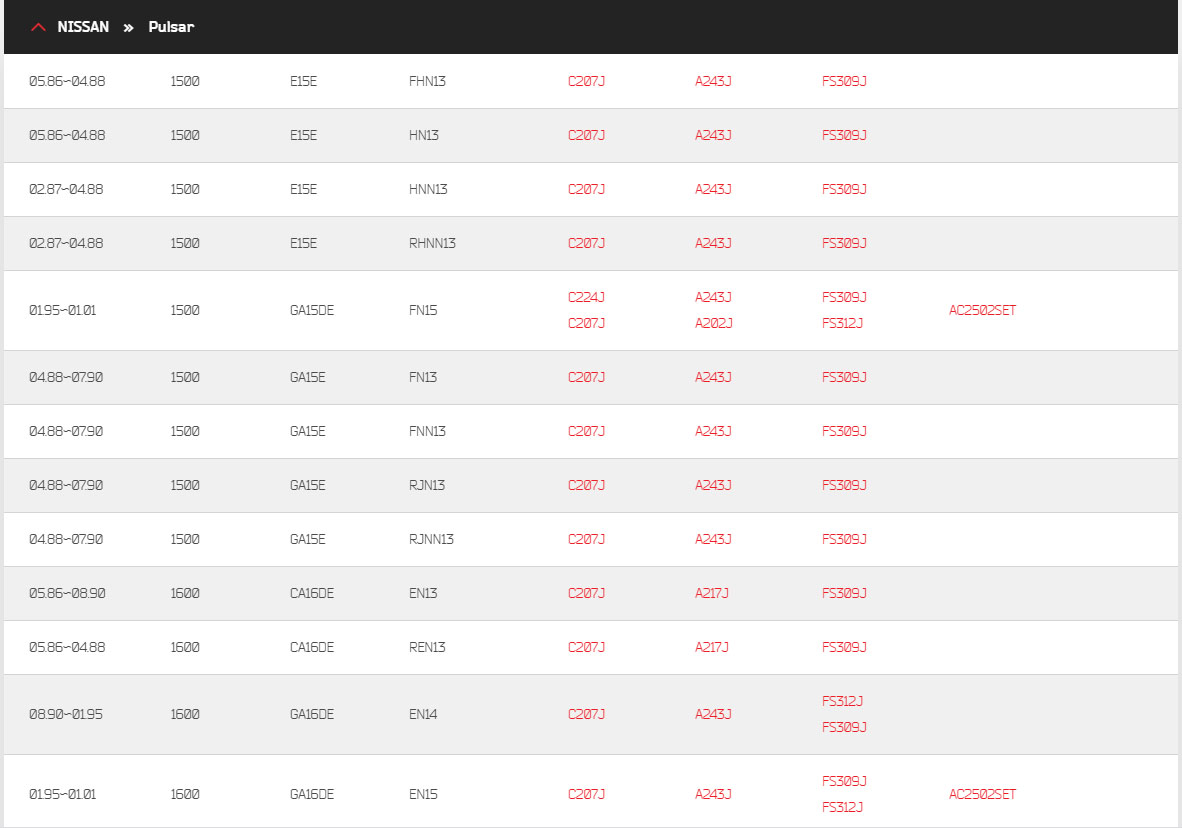Screen dimensions: 1182x828
Task: Open FS309J link in EN15 row
Action: [844, 781]
